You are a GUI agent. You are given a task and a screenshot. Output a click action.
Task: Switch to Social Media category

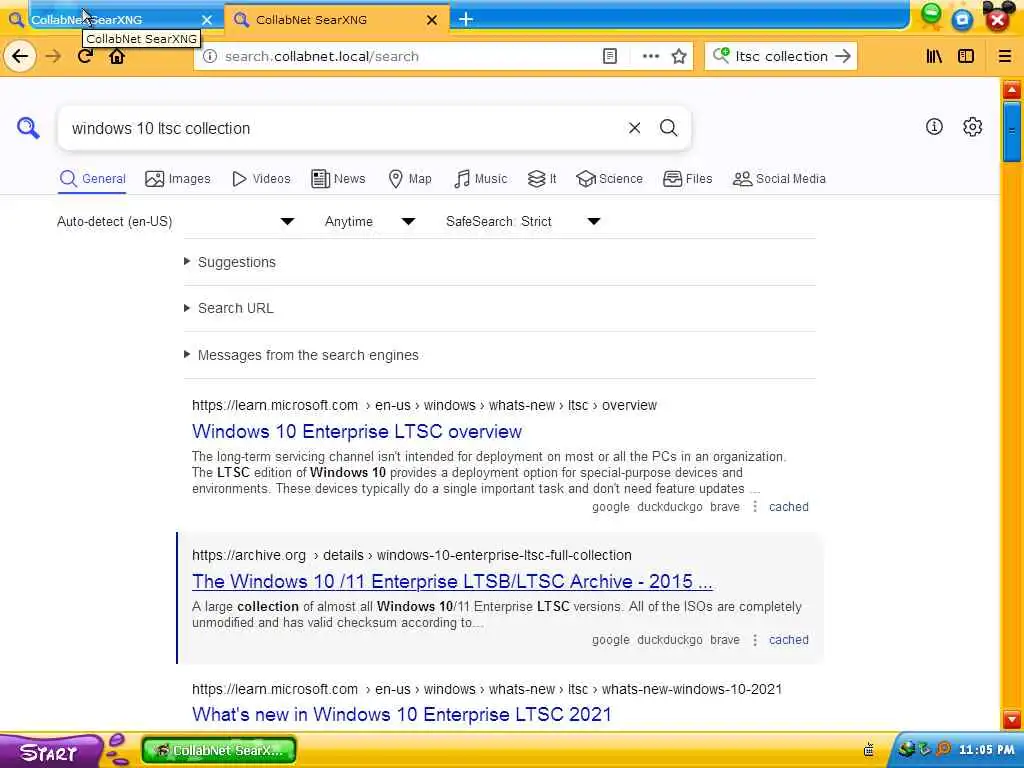(779, 179)
